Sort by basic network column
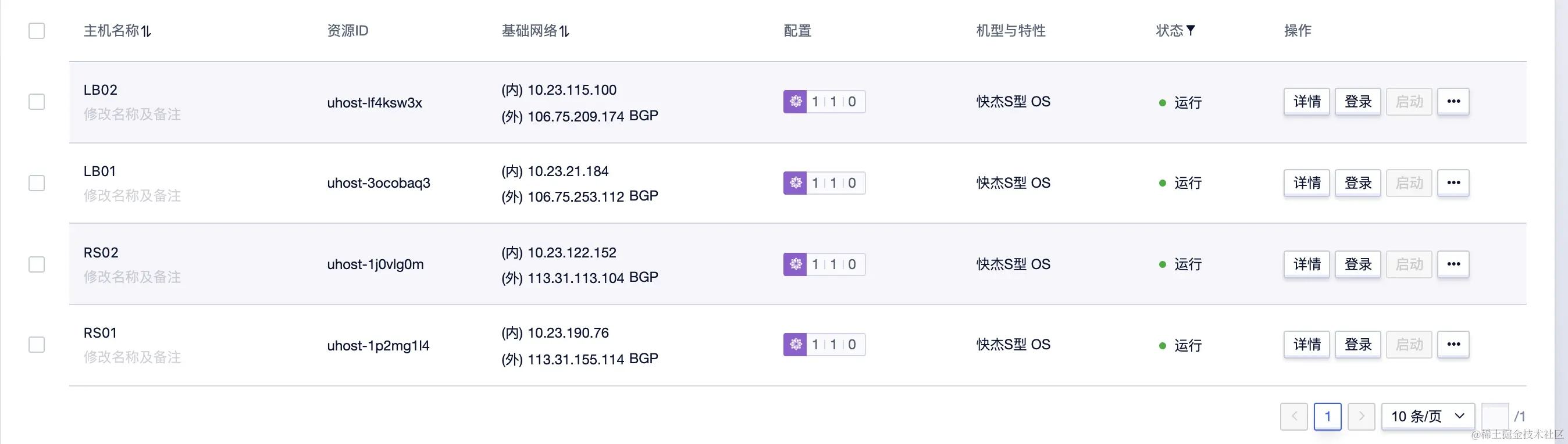 coord(564,31)
